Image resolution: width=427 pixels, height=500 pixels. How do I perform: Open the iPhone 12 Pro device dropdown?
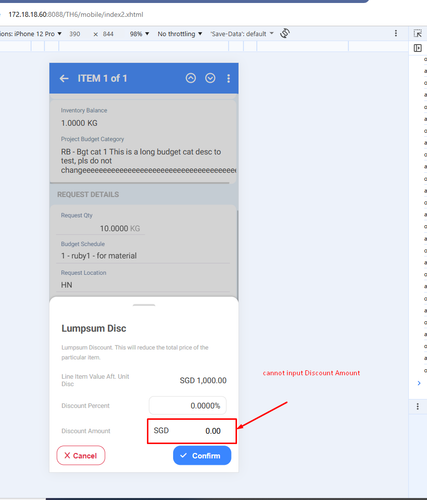[32, 34]
